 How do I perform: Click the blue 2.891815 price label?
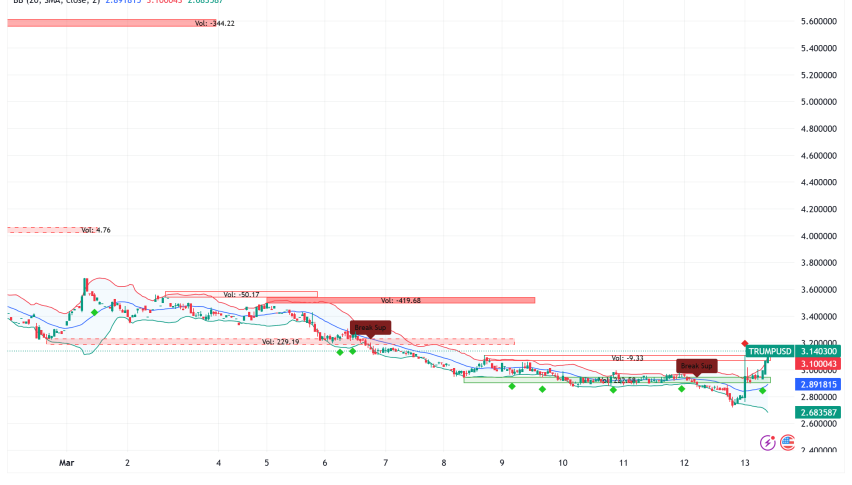pos(822,384)
